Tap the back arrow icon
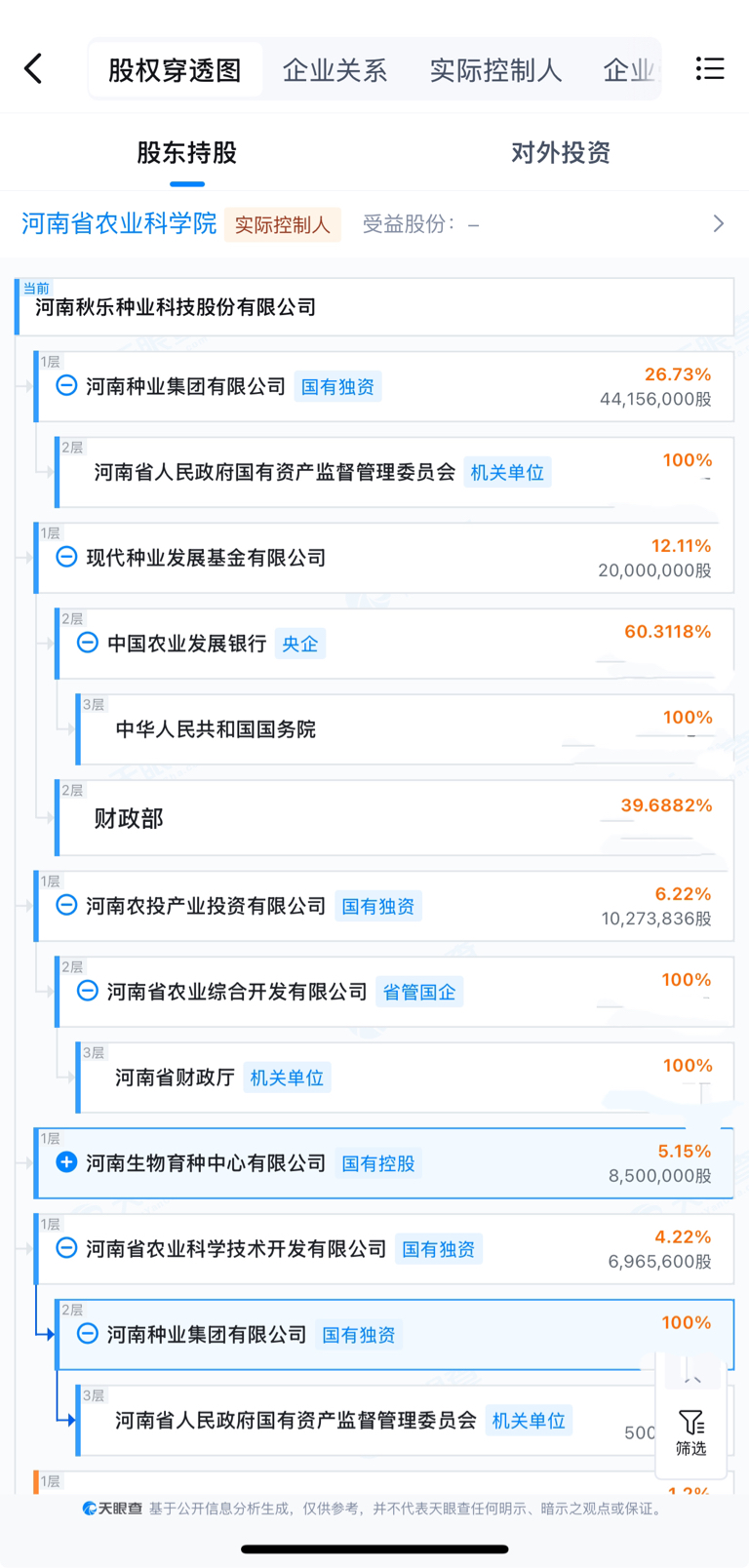This screenshot has height=1568, width=749. point(34,69)
